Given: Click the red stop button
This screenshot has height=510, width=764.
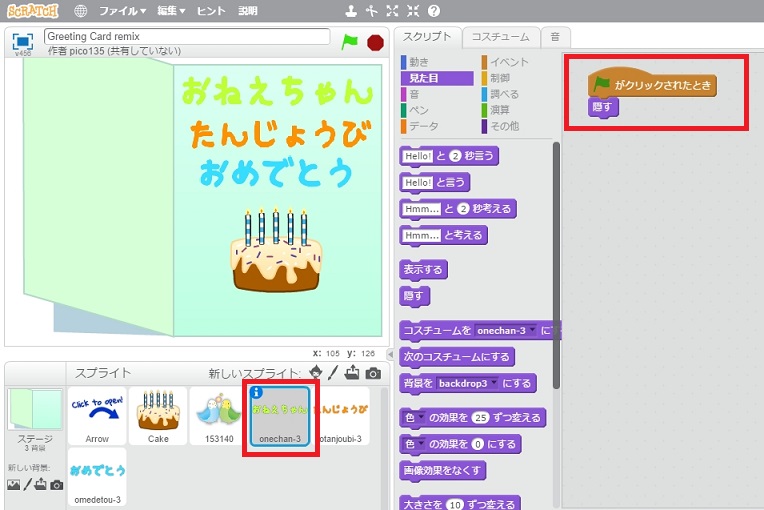Looking at the screenshot, I should (375, 43).
